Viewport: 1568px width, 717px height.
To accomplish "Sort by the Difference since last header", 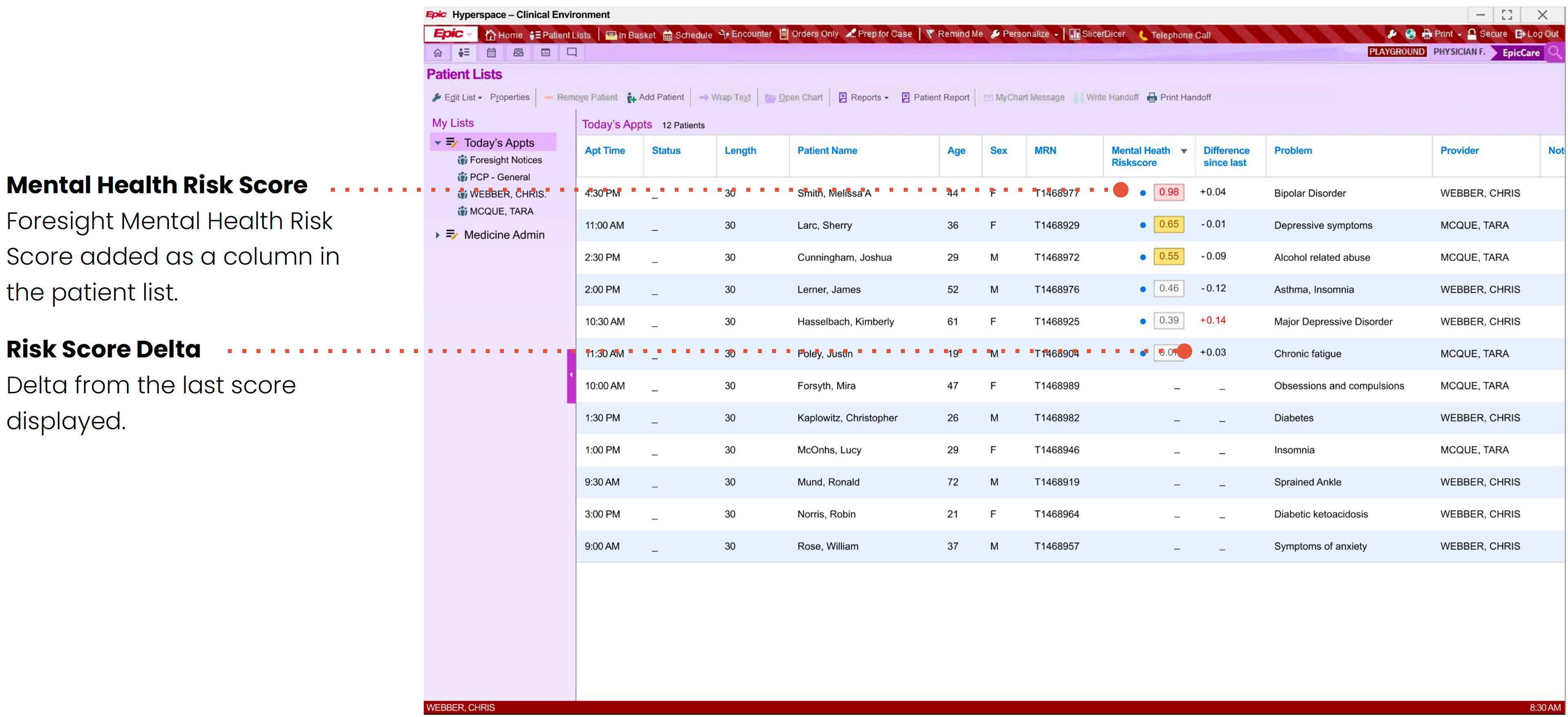I will coord(1226,156).
